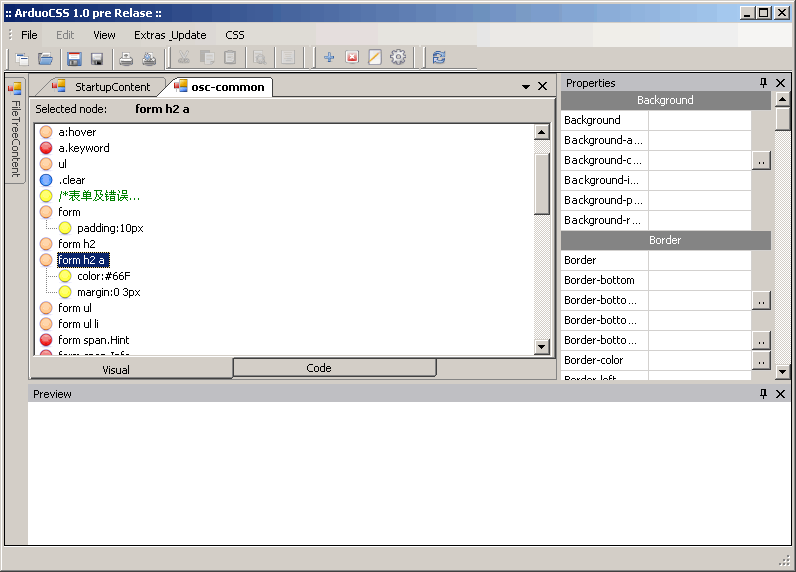Select the green Chinese comment node
796x572 pixels.
(99, 196)
